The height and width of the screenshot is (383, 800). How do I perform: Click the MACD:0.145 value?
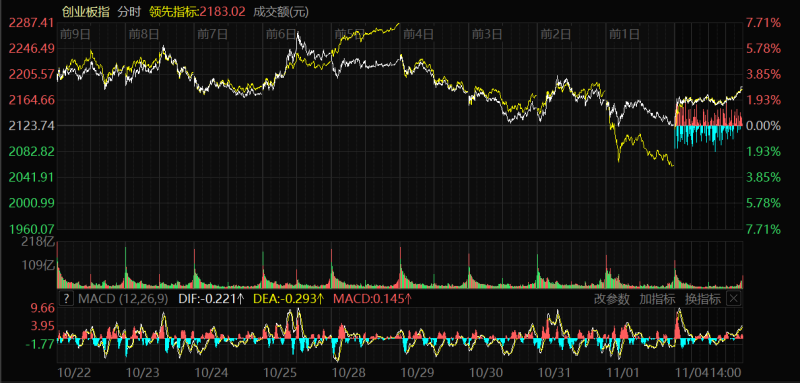[x=372, y=299]
